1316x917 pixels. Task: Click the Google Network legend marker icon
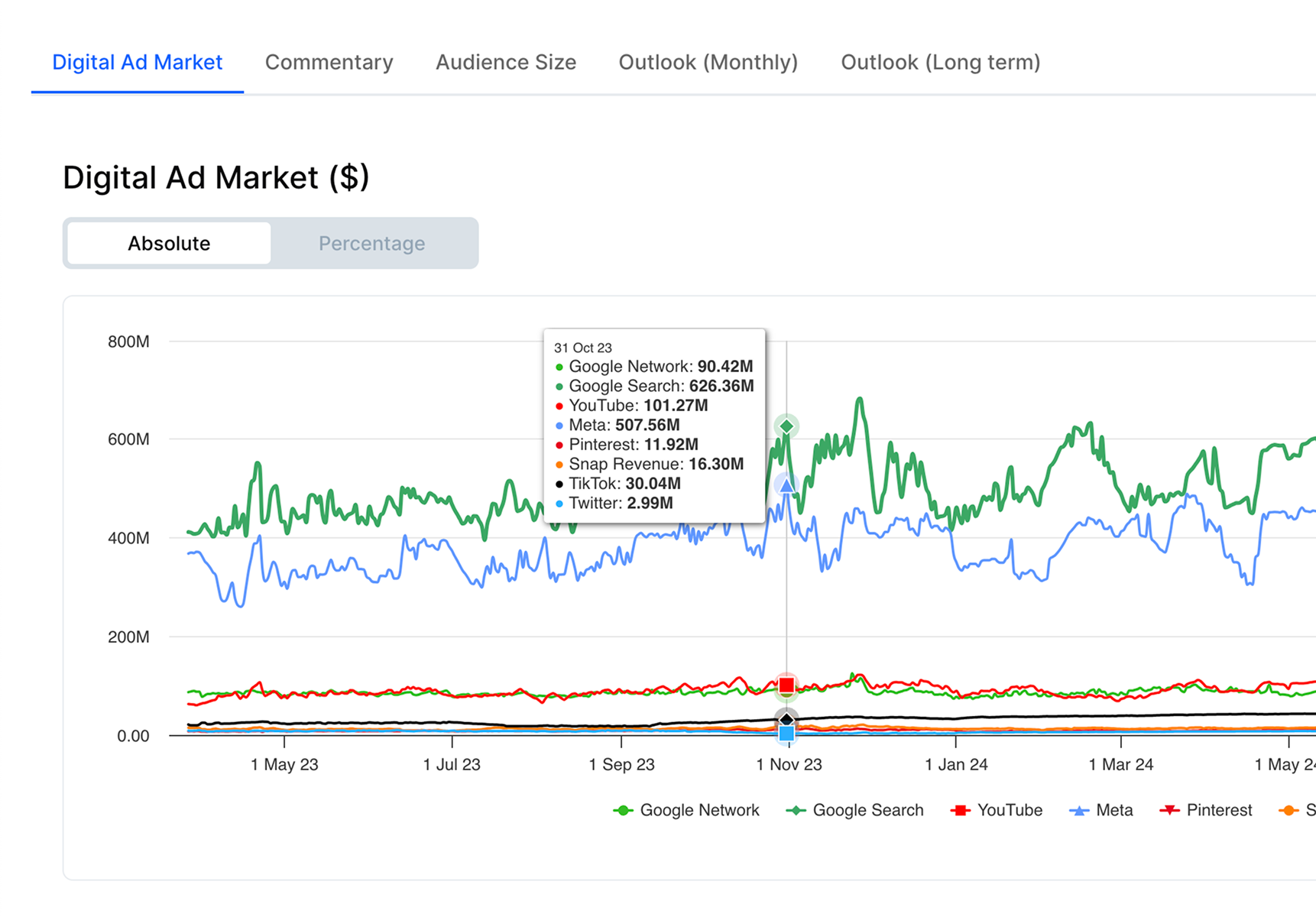tap(624, 811)
